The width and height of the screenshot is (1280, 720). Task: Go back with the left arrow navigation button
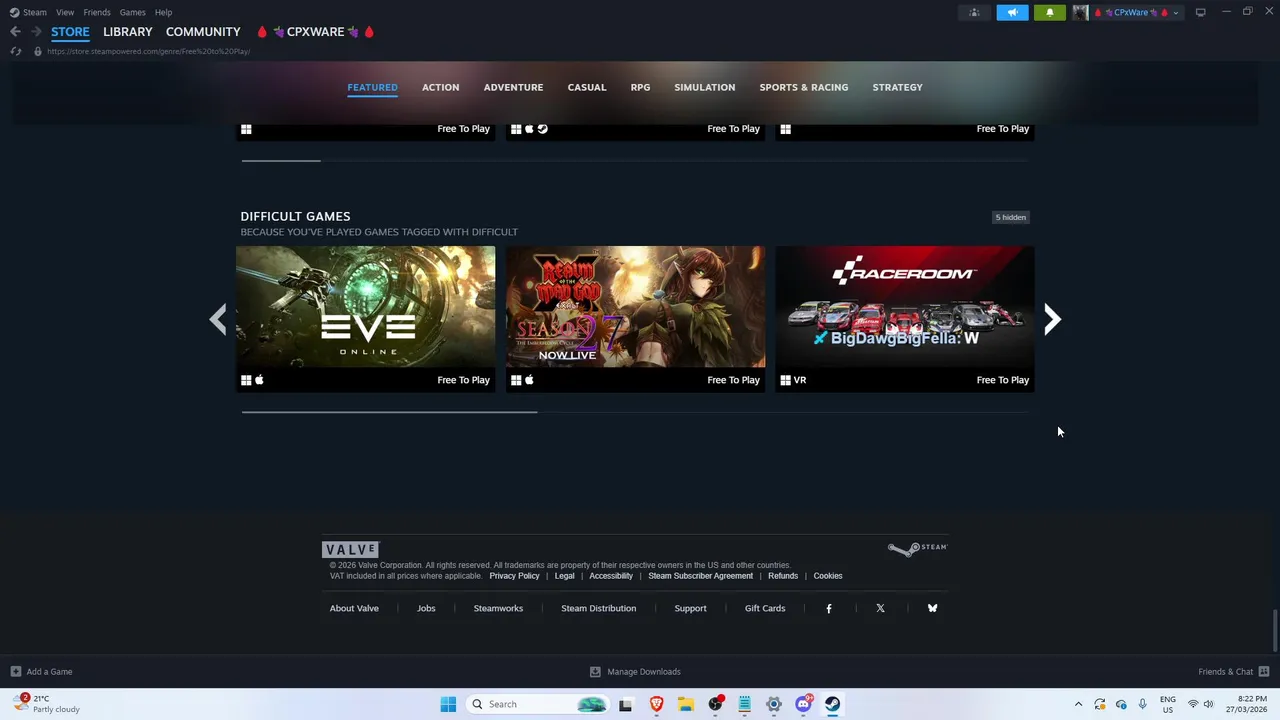point(15,32)
